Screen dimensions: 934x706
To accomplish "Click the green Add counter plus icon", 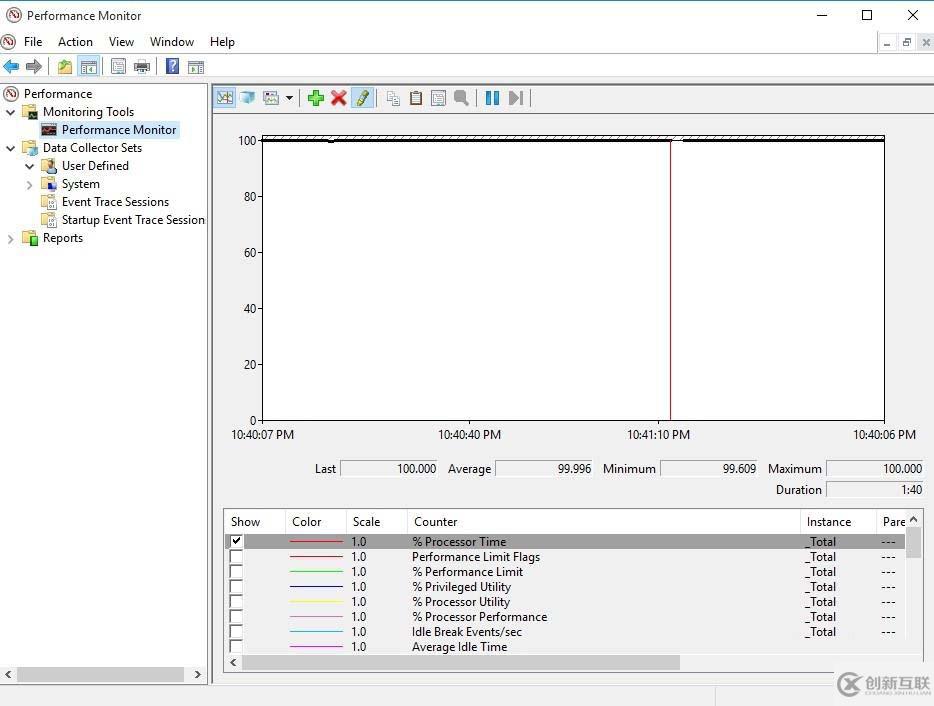I will click(316, 98).
